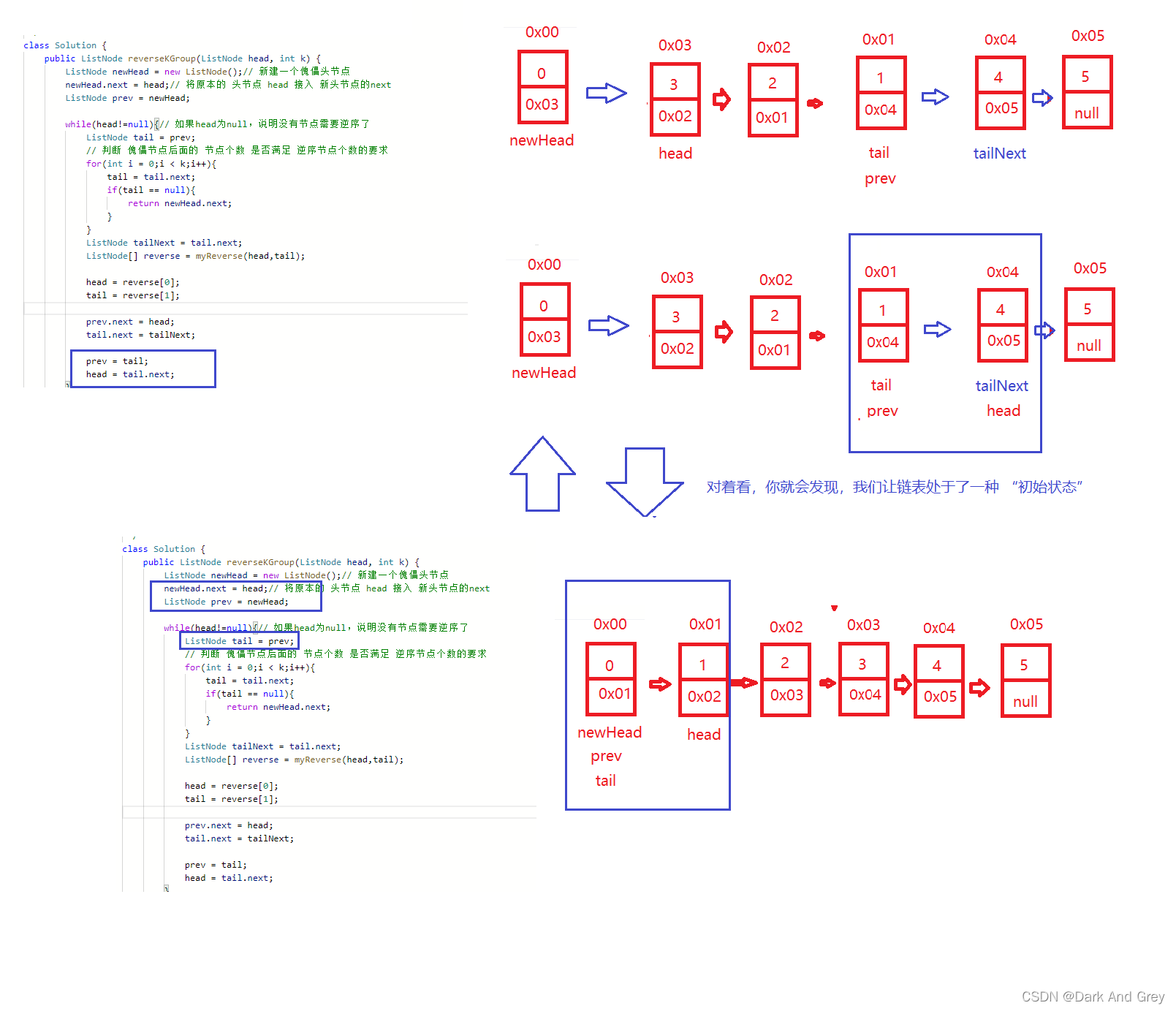
Task: Click the CSDN @Dark And Grey watermark
Action: (1093, 996)
